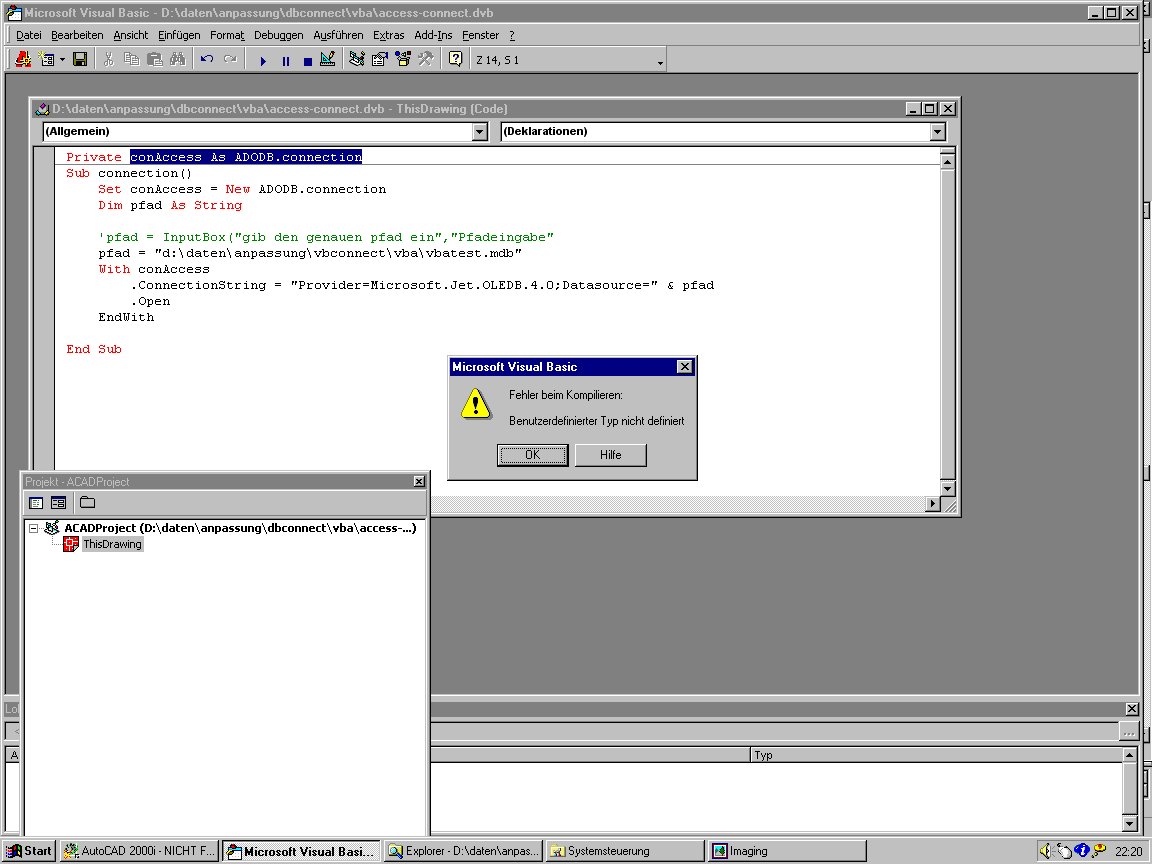Click Hilfe in the error dialog

611,455
